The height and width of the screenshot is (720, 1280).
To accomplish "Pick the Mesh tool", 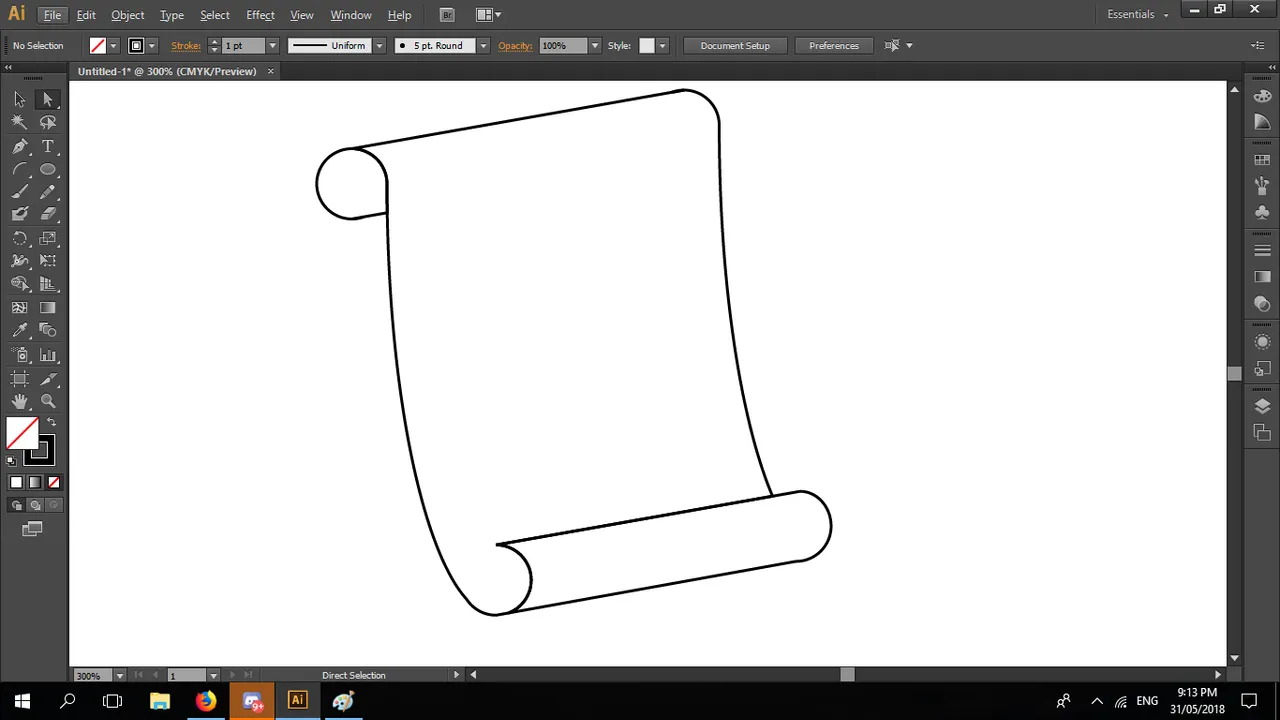I will coord(19,308).
